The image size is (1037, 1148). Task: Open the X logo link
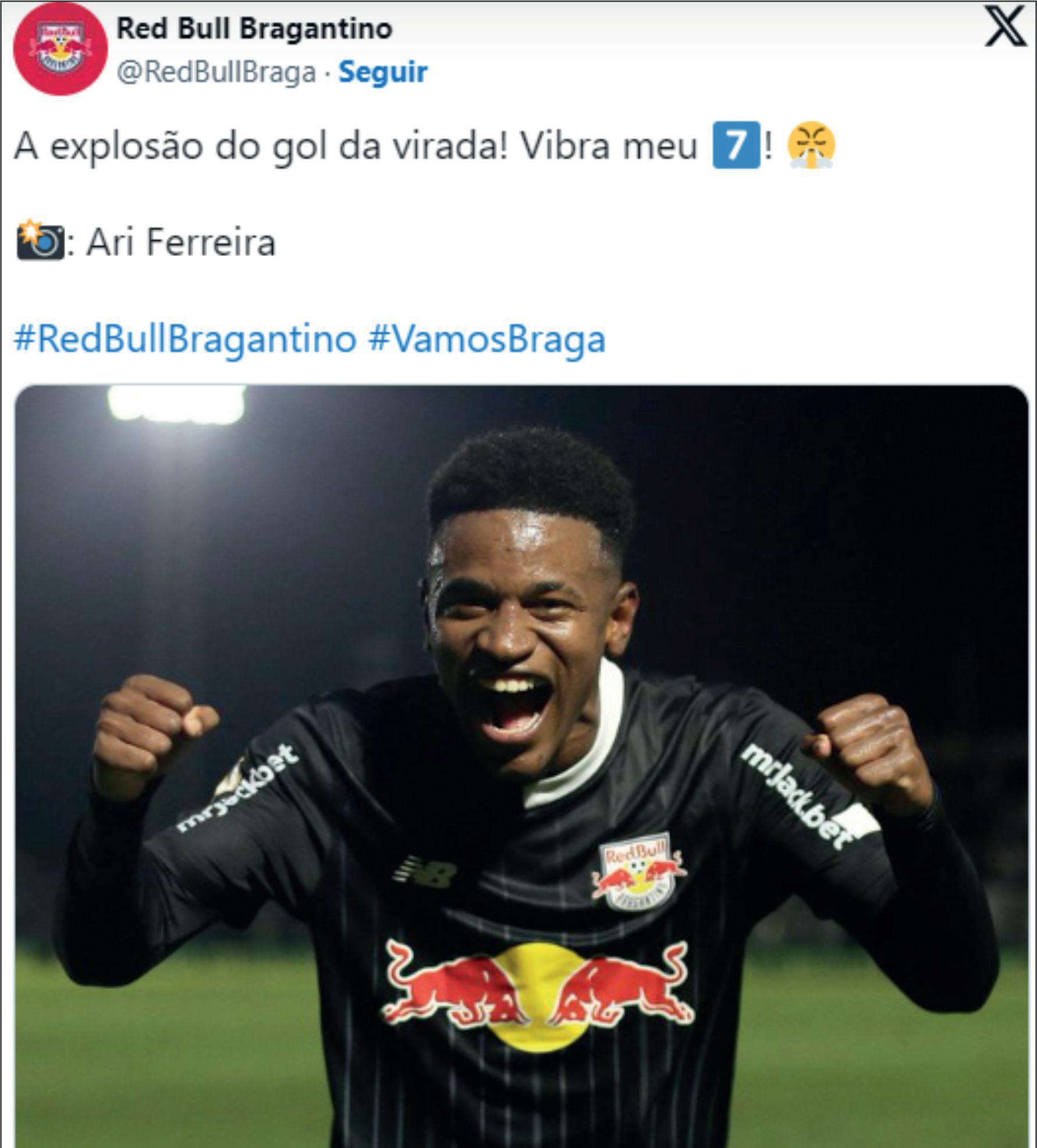pyautogui.click(x=1005, y=27)
